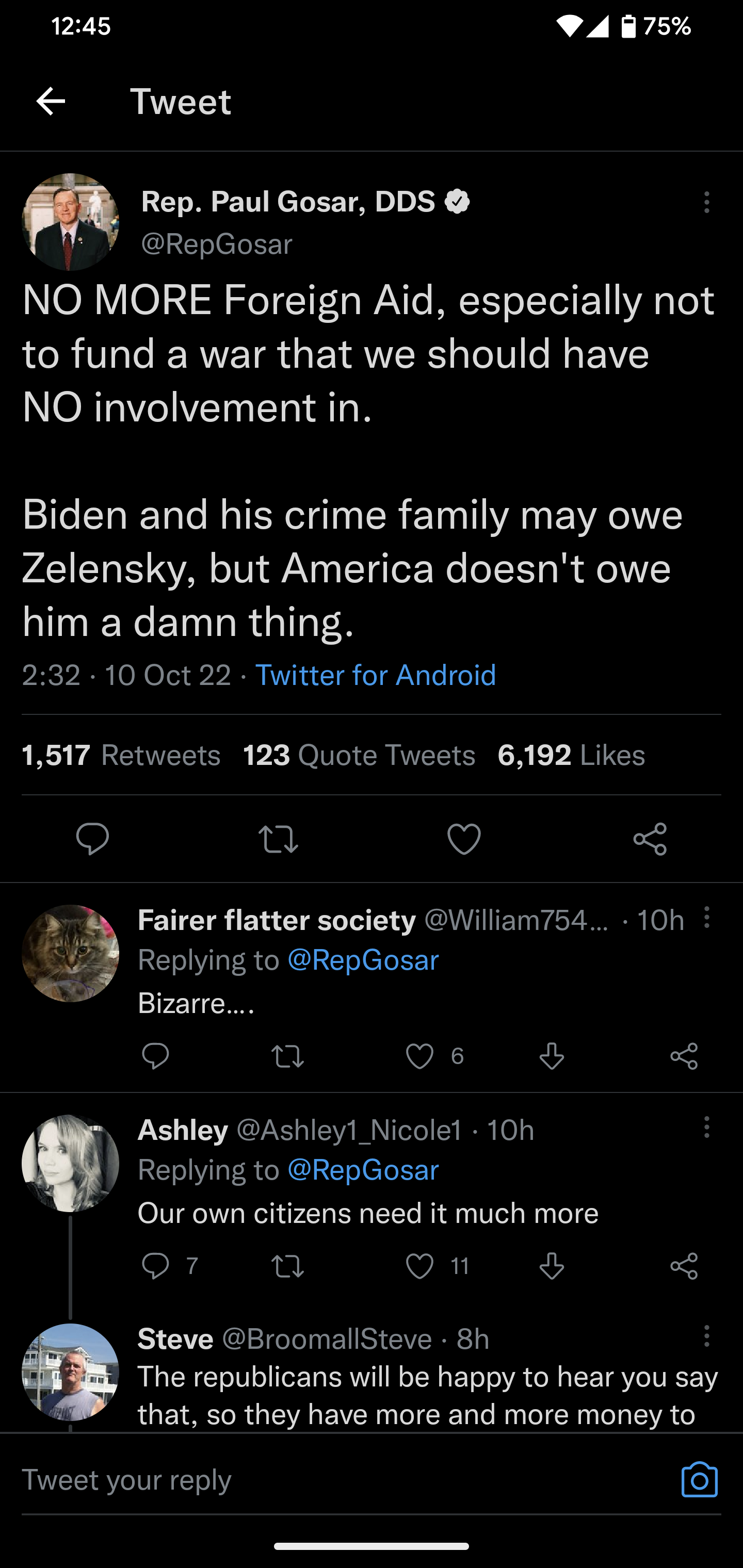Toggle like on Ashley's reply
The width and height of the screenshot is (743, 1568).
[420, 1265]
